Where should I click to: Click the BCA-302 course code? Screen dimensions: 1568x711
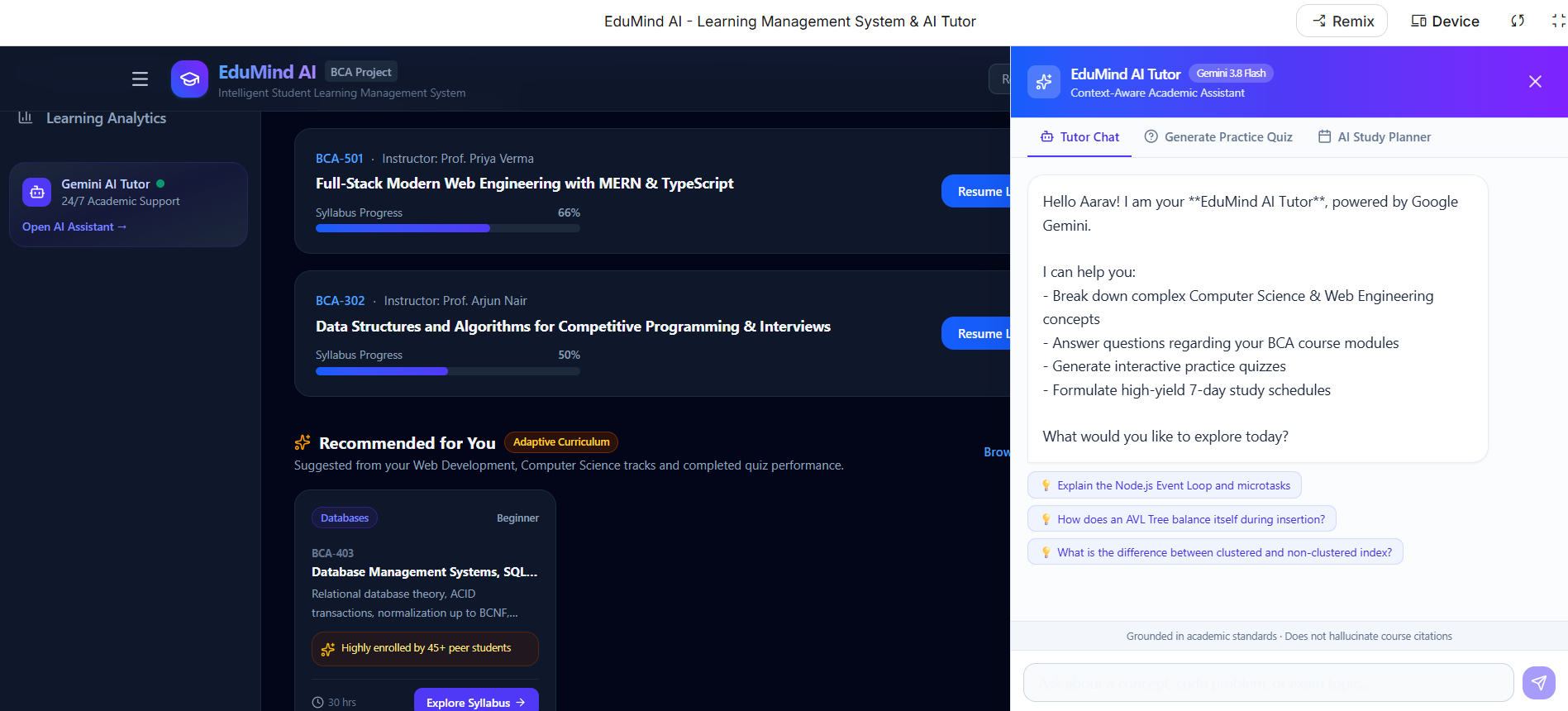coord(340,301)
